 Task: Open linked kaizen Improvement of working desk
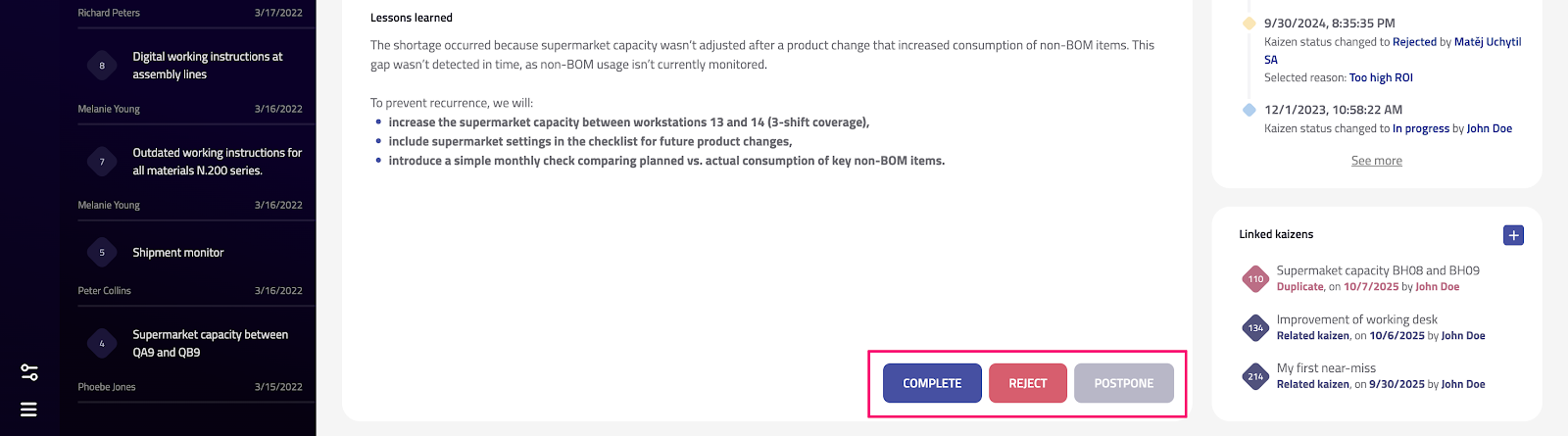(x=1356, y=319)
